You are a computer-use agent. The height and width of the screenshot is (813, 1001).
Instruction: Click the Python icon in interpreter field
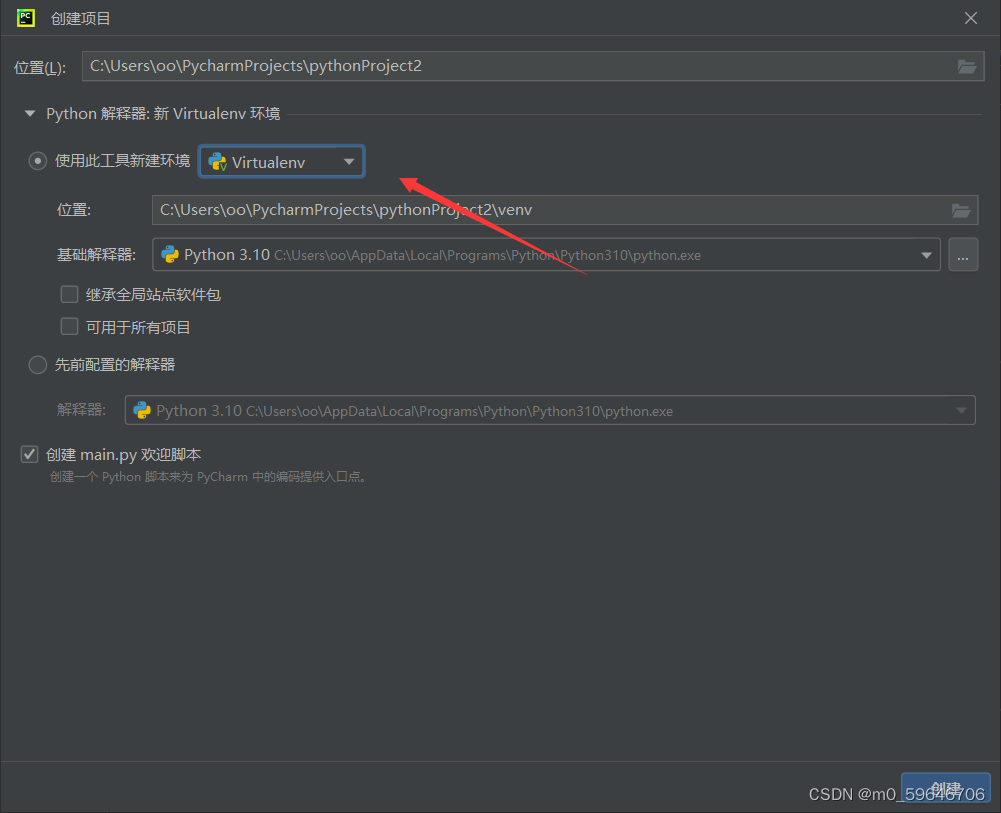coord(142,410)
